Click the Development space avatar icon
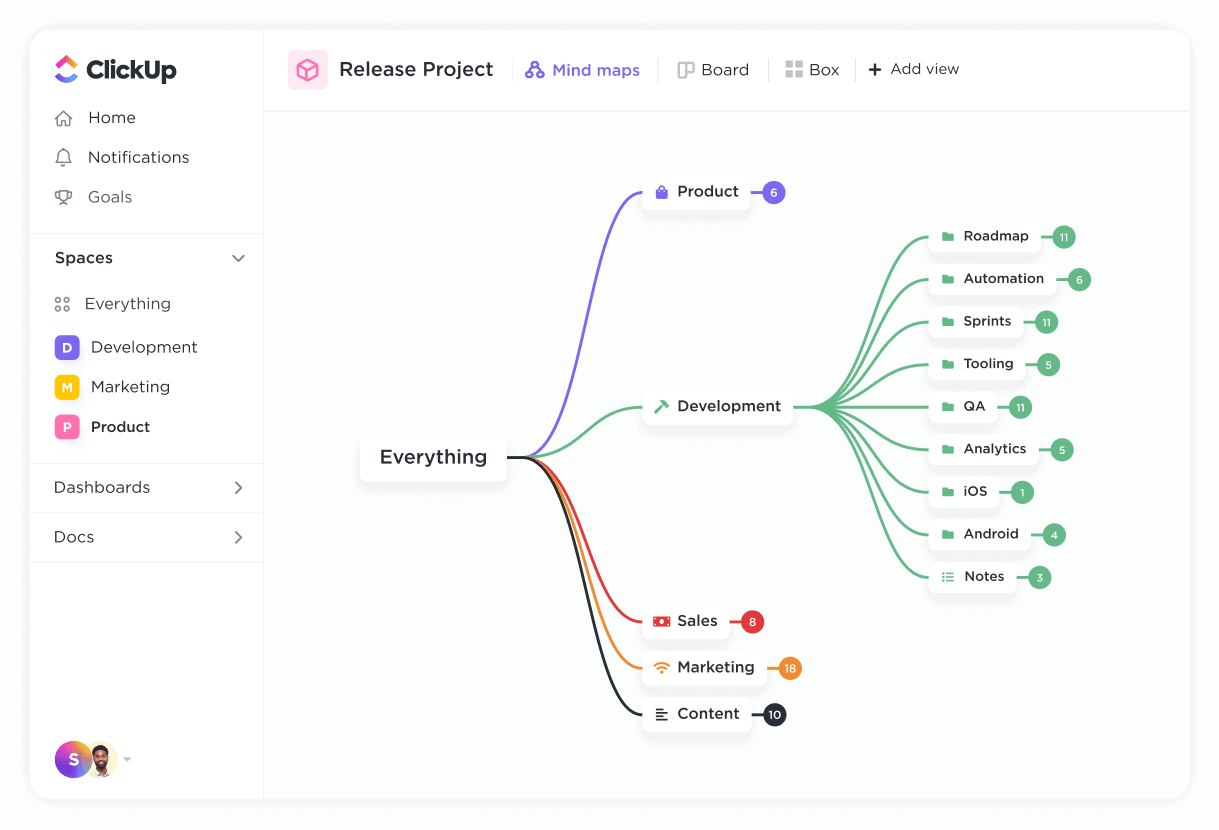This screenshot has height=830, width=1219. [66, 347]
